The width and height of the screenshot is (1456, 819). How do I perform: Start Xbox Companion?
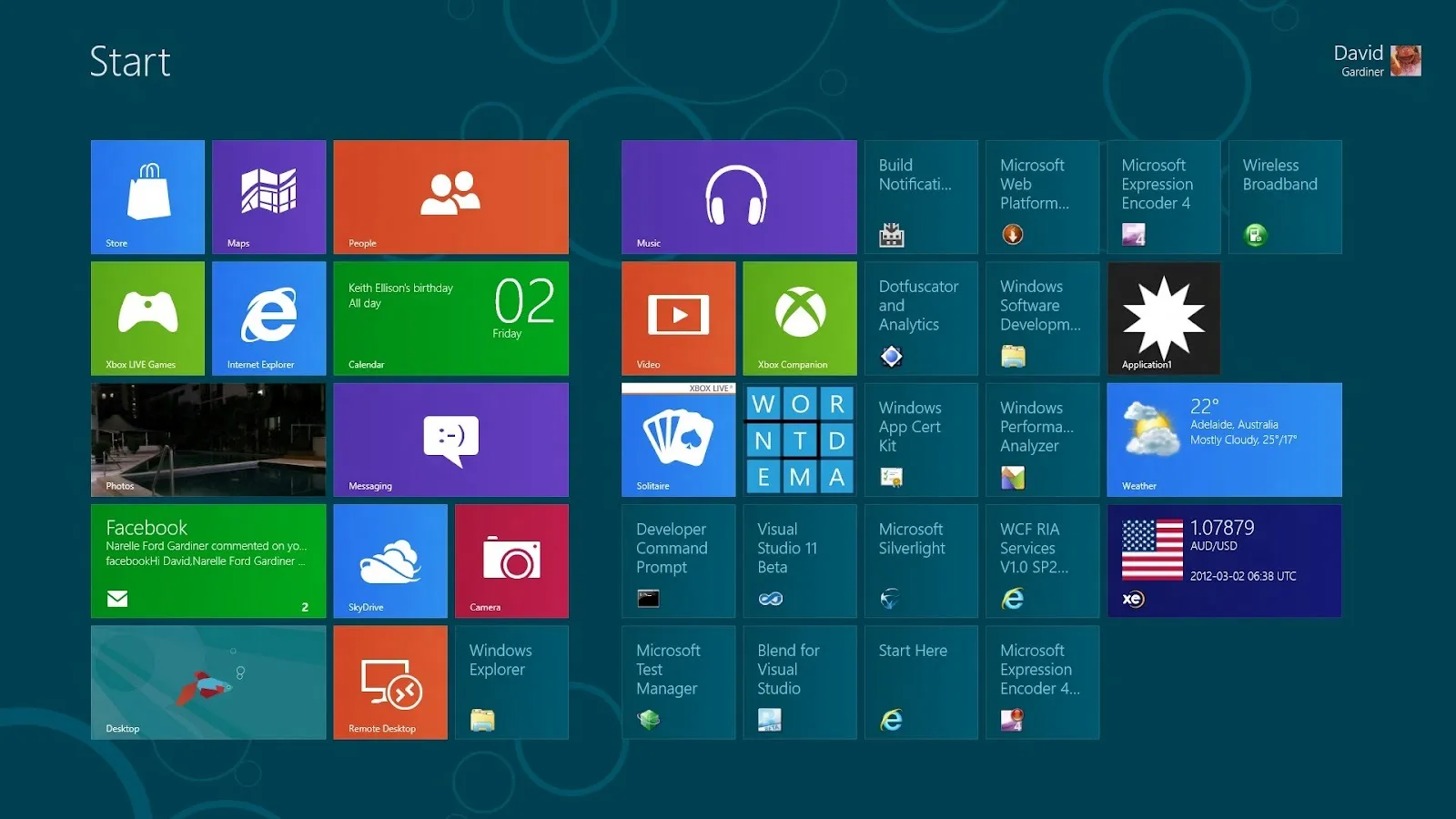click(x=799, y=318)
